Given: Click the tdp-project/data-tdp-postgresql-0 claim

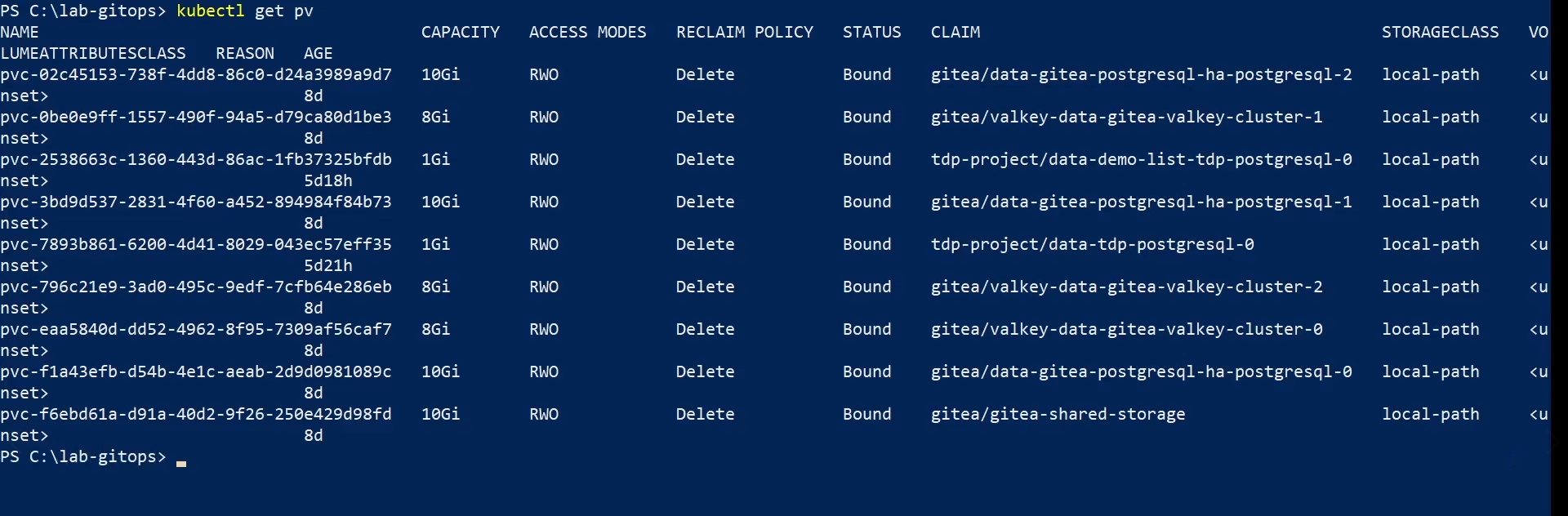Looking at the screenshot, I should 1092,244.
